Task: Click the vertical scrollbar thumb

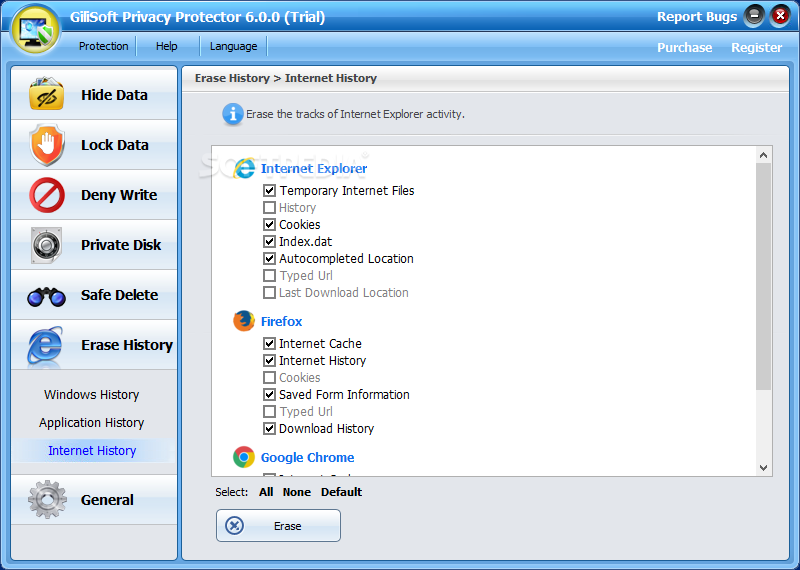Action: point(763,277)
